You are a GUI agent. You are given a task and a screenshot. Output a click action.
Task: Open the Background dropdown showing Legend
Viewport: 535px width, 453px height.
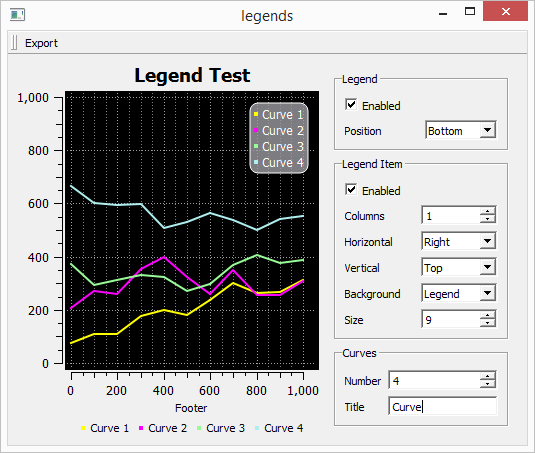[459, 293]
